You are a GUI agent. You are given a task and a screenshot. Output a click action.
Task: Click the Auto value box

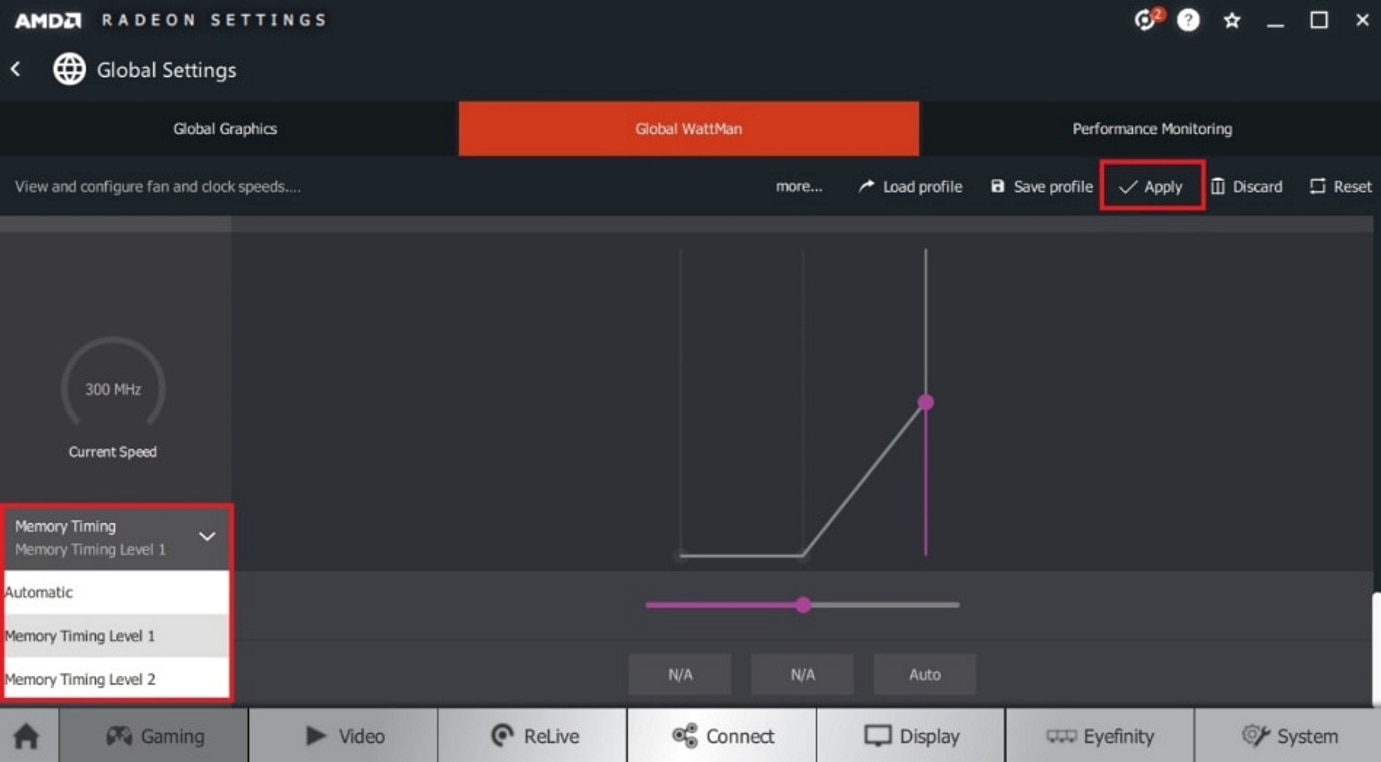(x=925, y=675)
